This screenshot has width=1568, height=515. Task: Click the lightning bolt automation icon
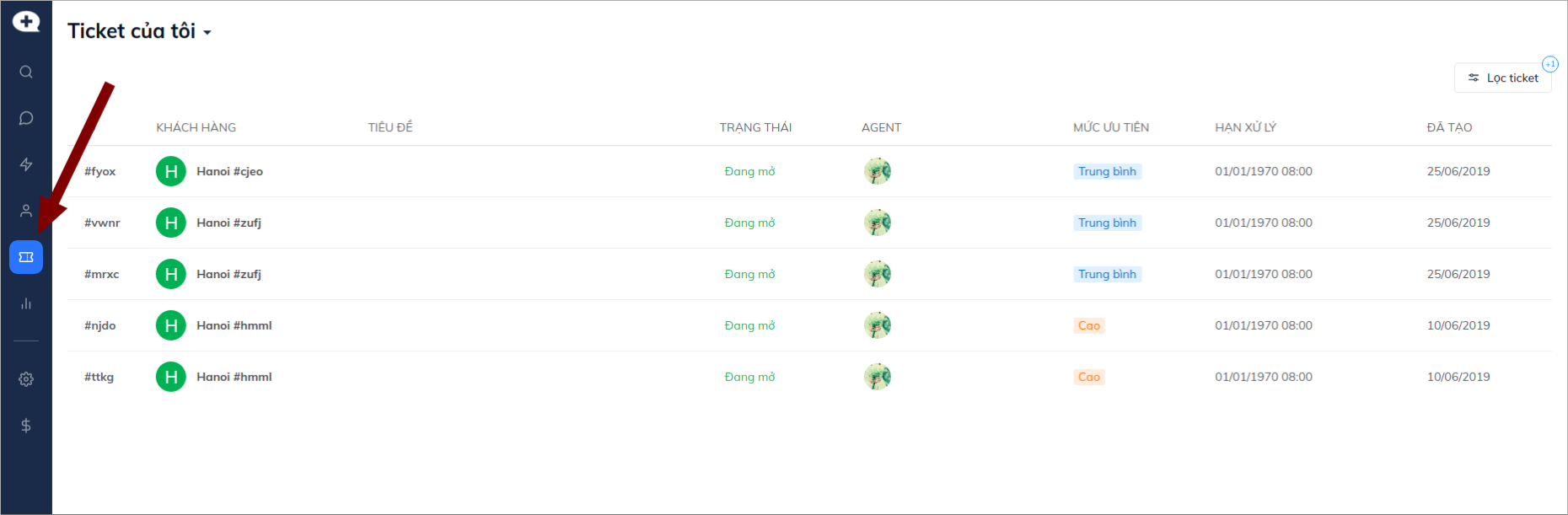[26, 164]
